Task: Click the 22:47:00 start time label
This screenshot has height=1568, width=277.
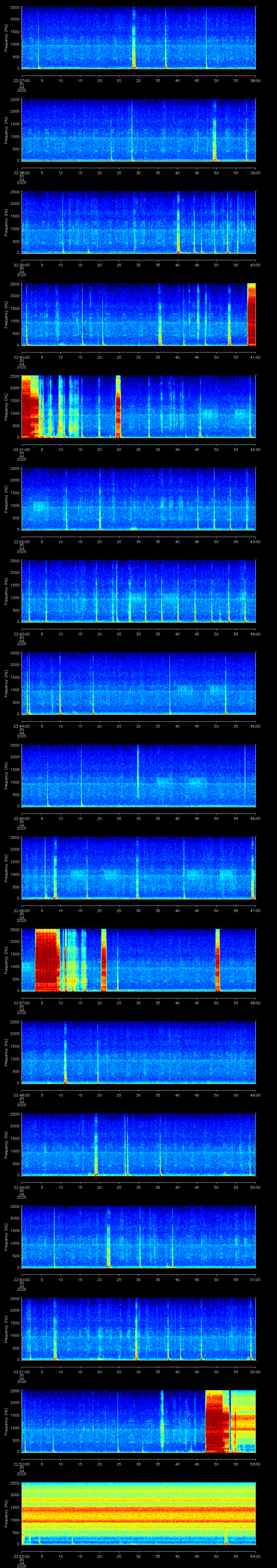Action: (21, 1003)
